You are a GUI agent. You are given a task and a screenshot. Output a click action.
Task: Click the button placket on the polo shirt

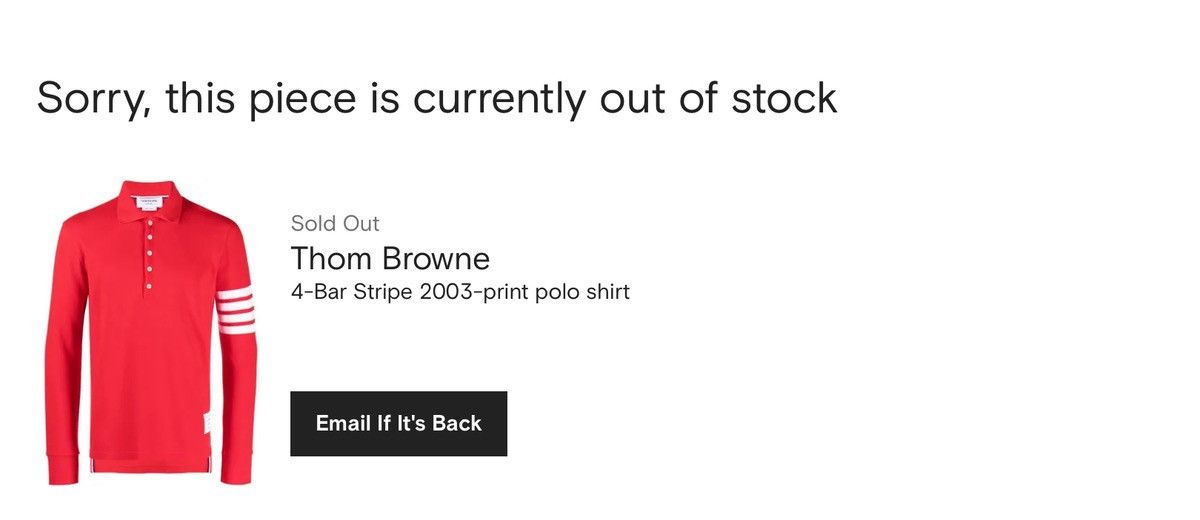[150, 253]
